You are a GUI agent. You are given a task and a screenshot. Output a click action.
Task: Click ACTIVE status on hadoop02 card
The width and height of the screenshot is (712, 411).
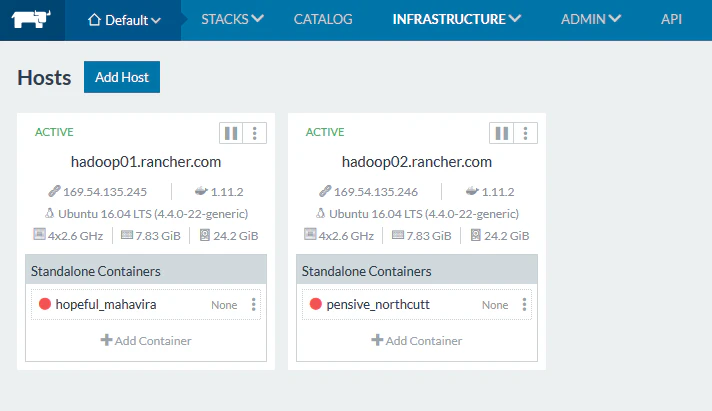click(325, 132)
